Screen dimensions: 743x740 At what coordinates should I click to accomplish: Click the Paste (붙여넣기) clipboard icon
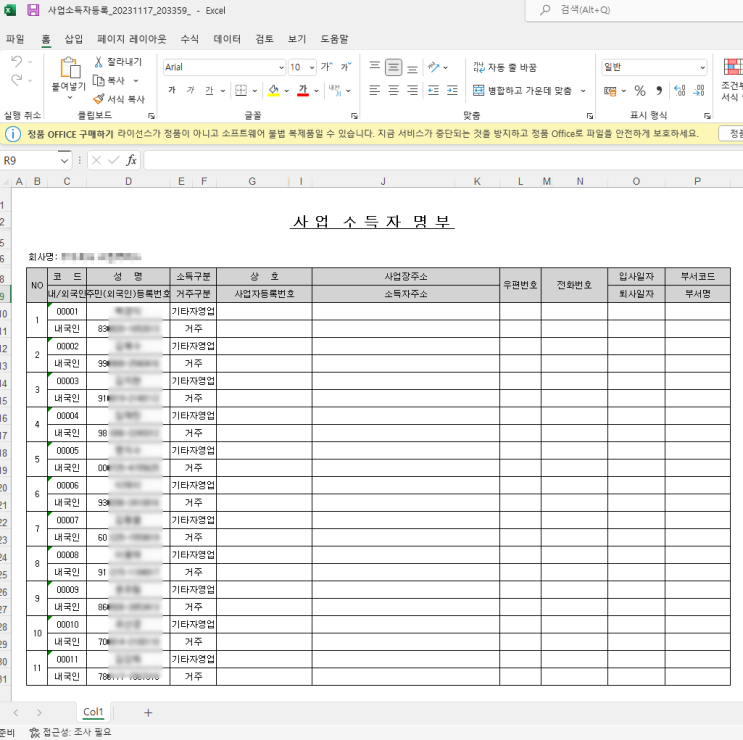point(70,67)
